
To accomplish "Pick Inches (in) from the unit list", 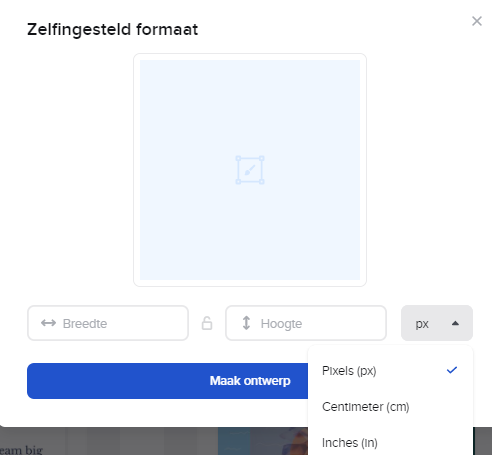I will [x=390, y=443].
